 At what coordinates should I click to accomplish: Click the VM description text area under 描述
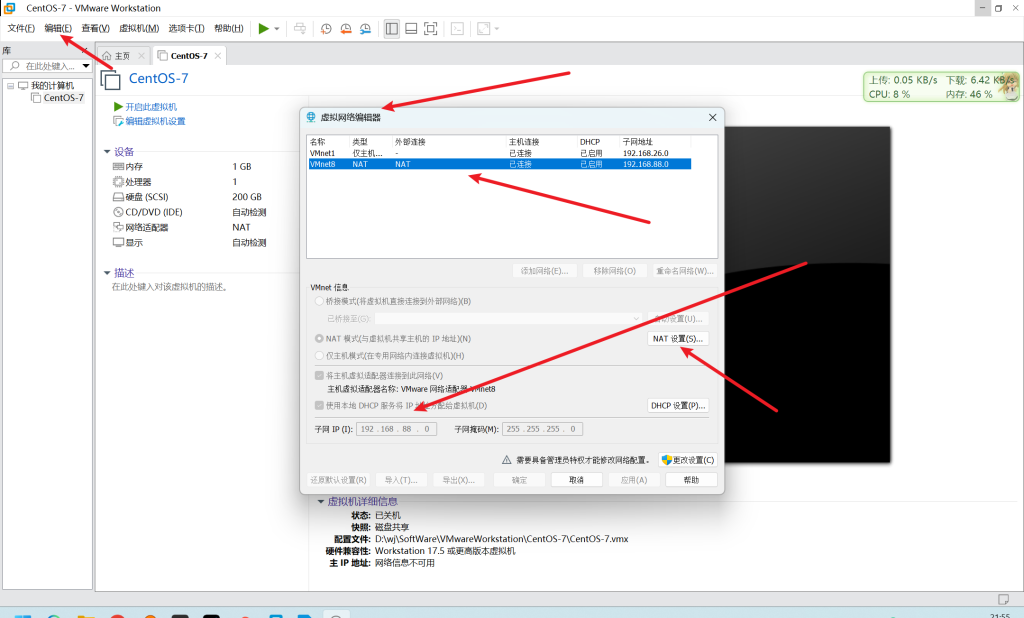pos(170,287)
